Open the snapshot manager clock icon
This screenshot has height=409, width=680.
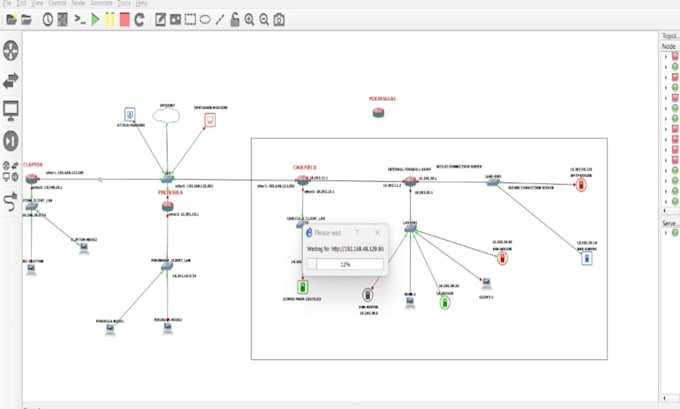coord(48,20)
